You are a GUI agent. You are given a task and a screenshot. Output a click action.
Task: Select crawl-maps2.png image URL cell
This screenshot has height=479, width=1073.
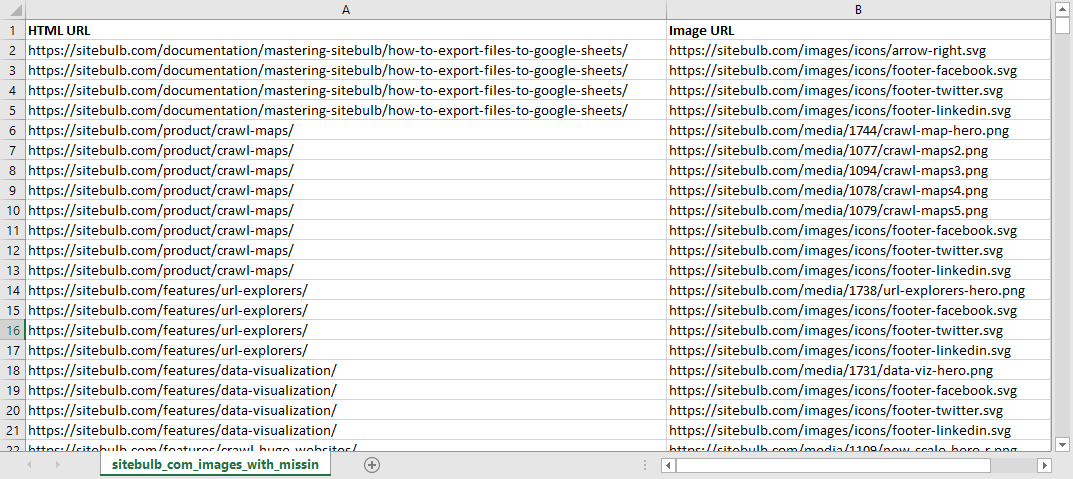pyautogui.click(x=858, y=151)
